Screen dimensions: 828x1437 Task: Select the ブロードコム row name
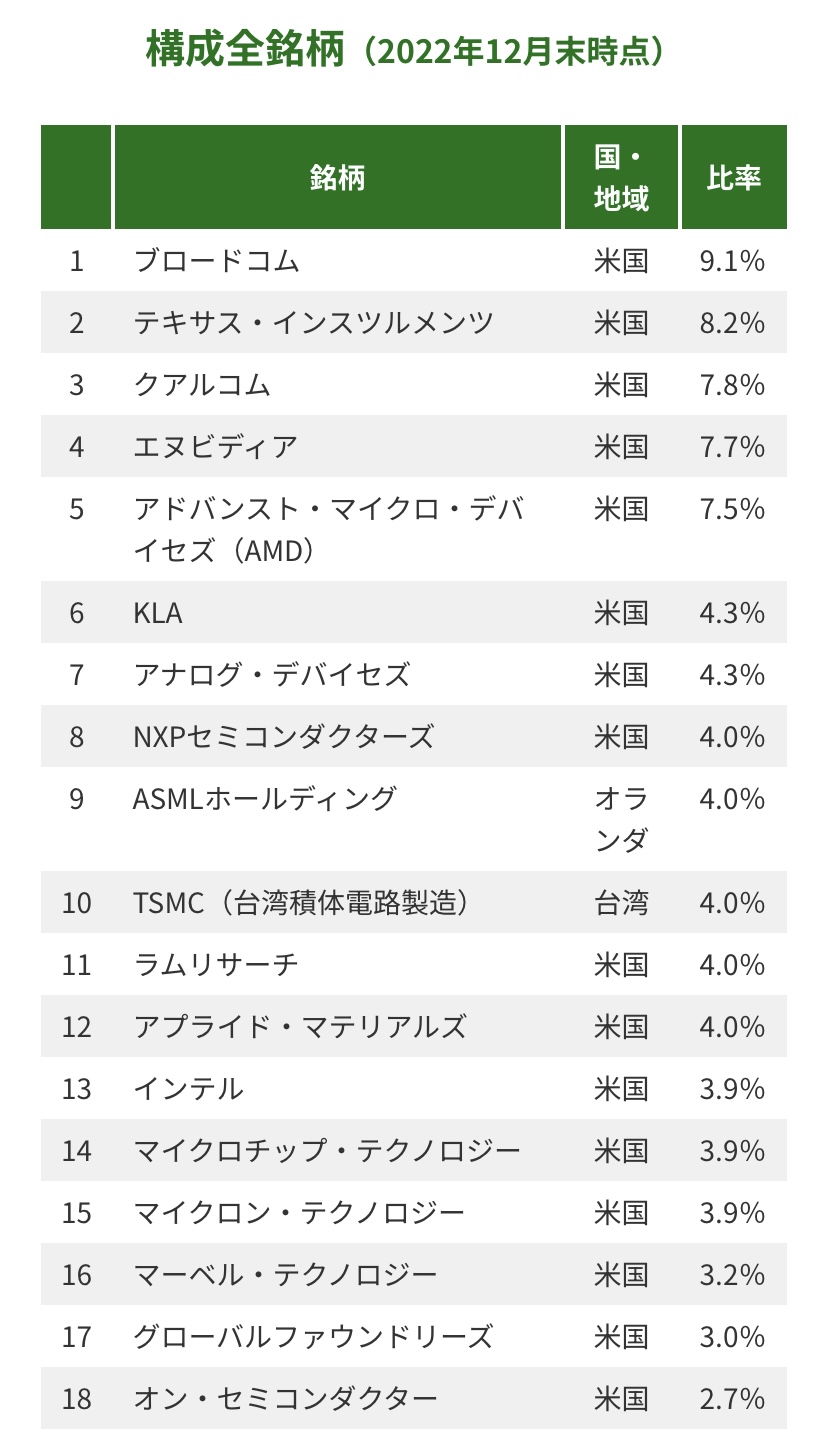(x=217, y=261)
